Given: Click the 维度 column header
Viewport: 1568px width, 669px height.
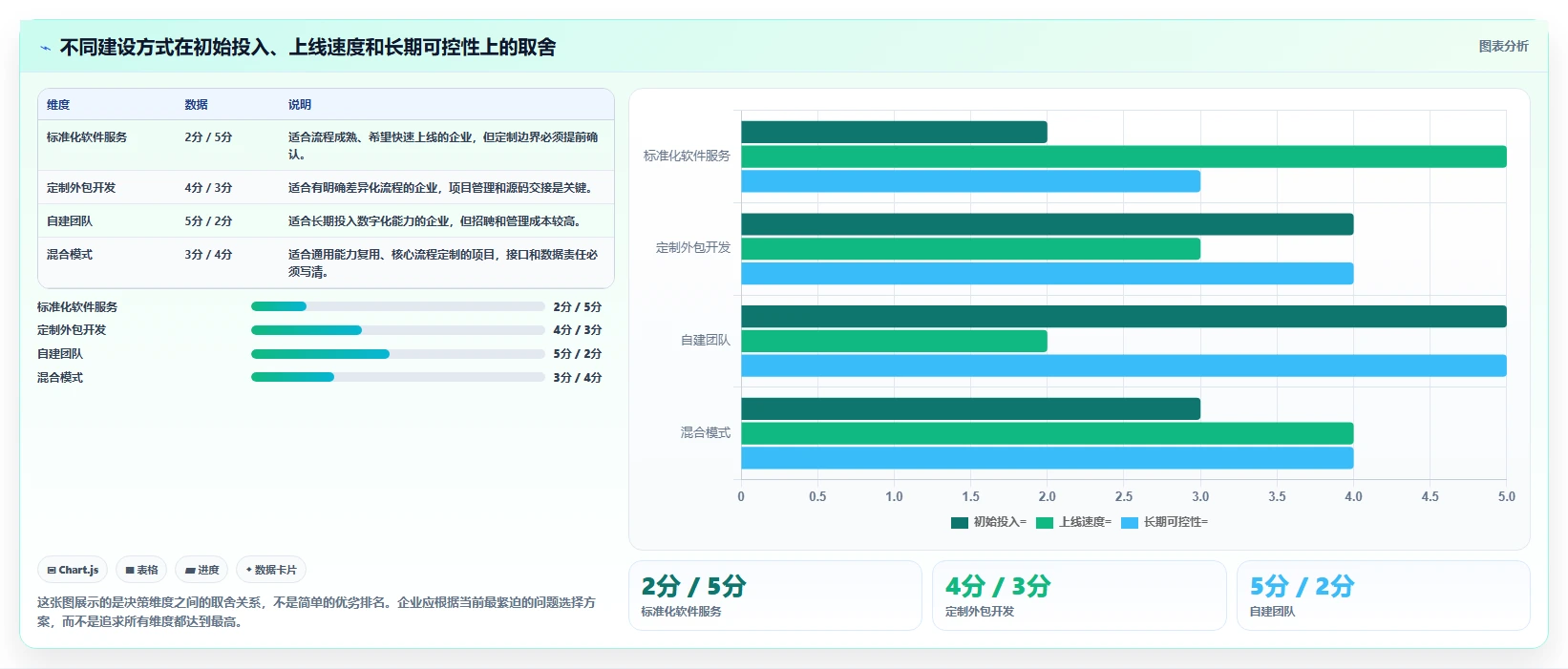Looking at the screenshot, I should pyautogui.click(x=58, y=105).
